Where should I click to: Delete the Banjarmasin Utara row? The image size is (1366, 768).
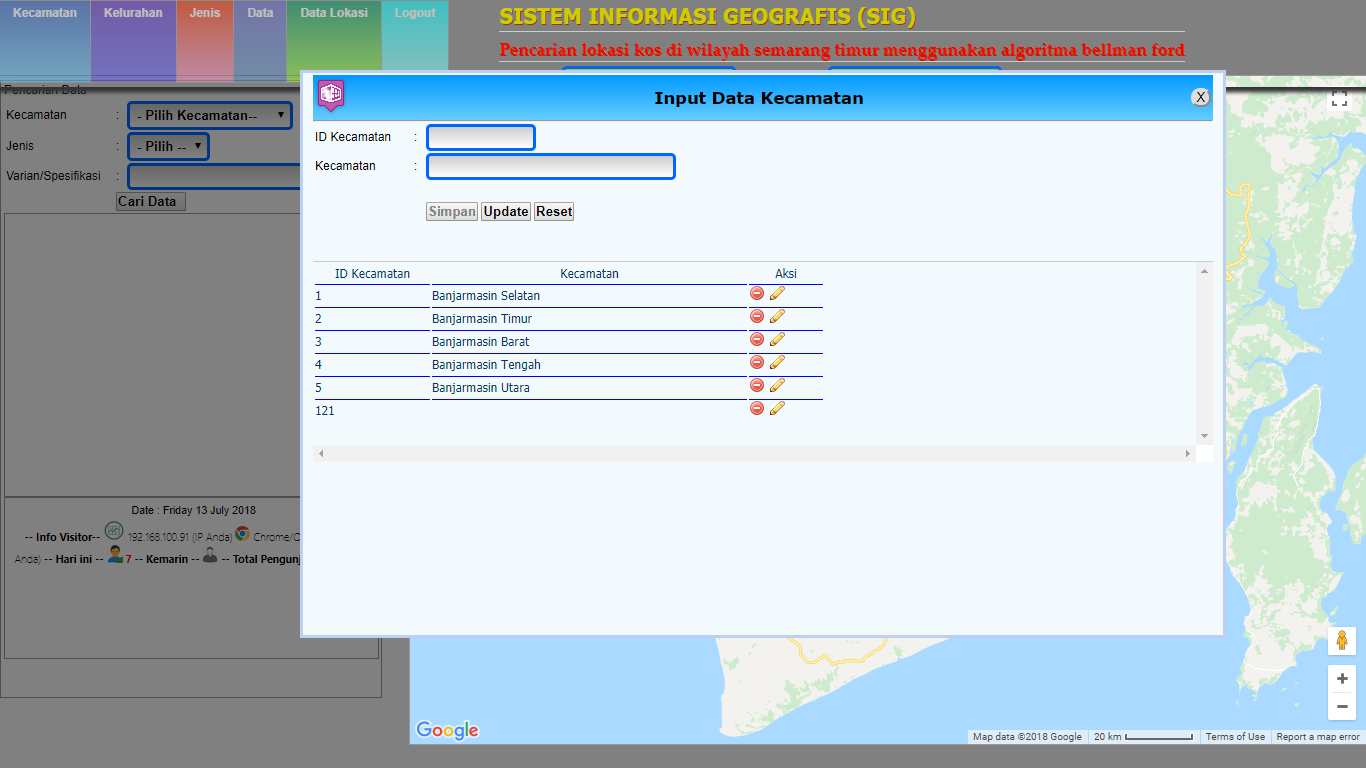[x=757, y=385]
